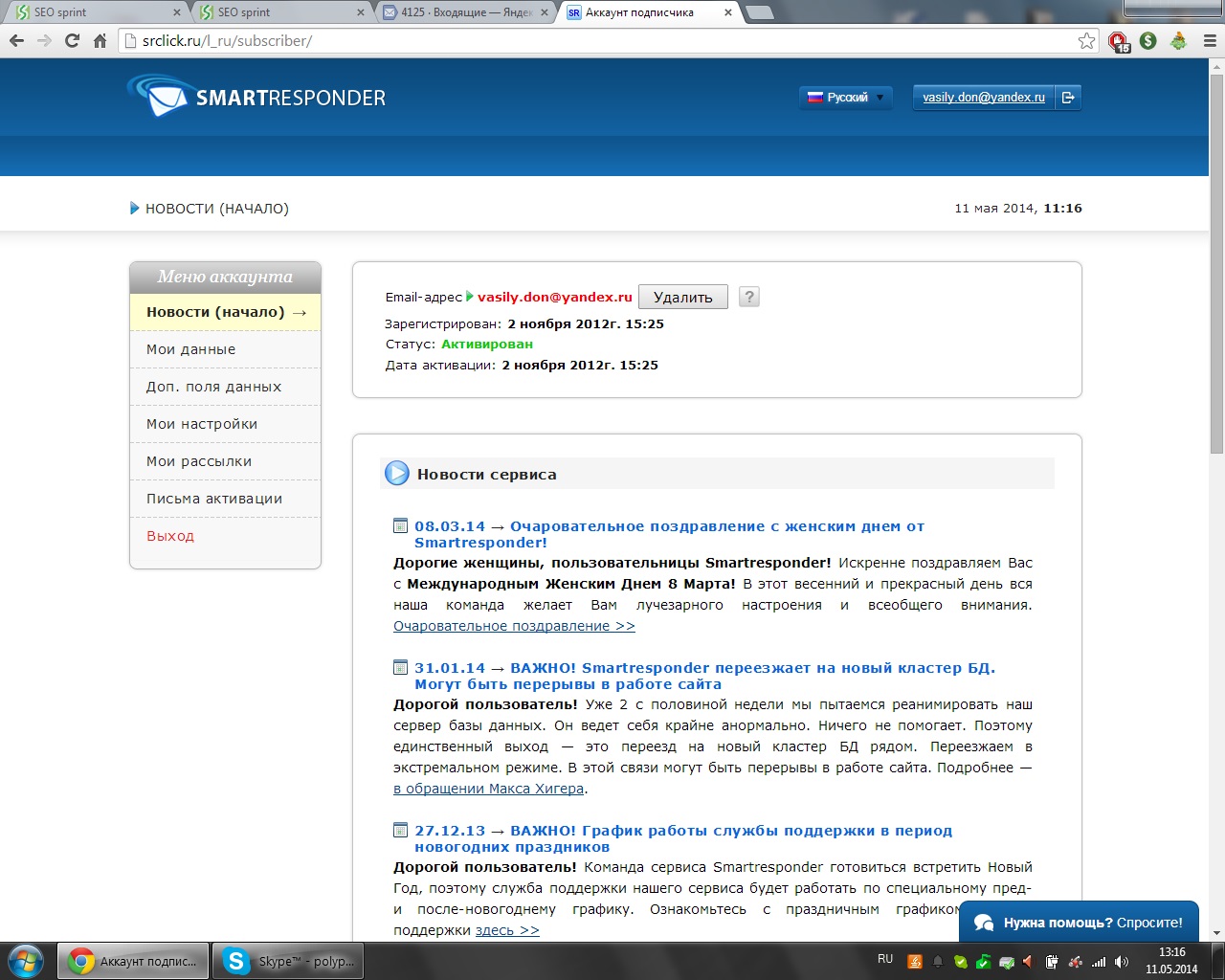Click vasily.don@yandex.ru account link in header
This screenshot has width=1225, height=980.
click(984, 97)
